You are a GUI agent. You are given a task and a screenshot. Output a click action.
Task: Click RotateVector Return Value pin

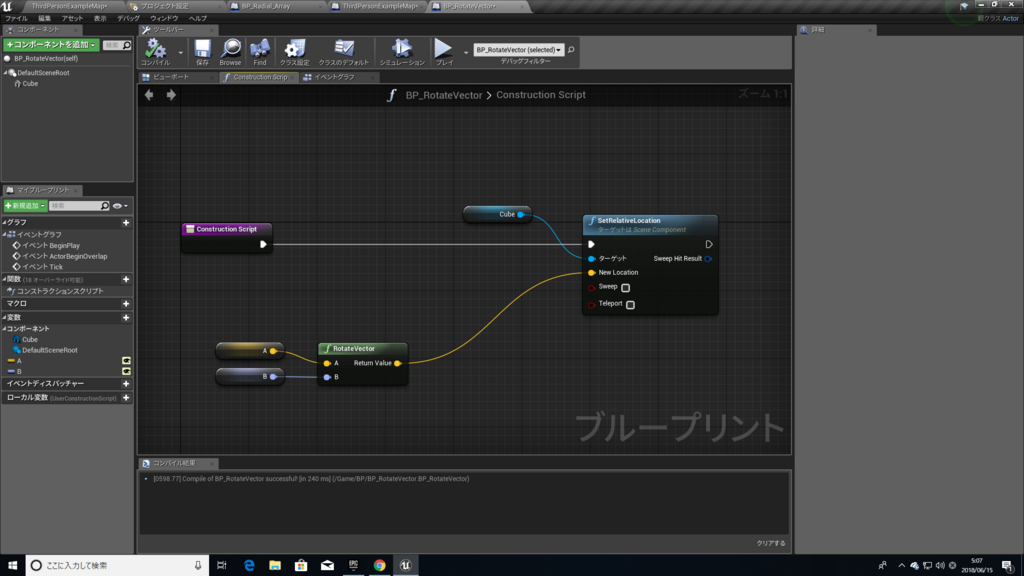point(398,363)
